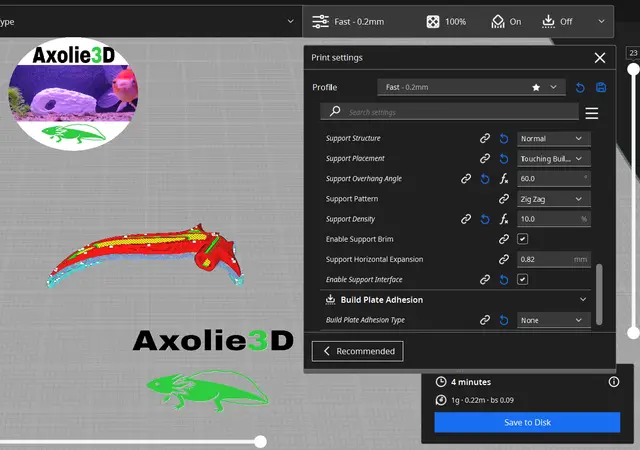Open the Profile dropdown showing Fast - 0.2mm

pos(471,87)
